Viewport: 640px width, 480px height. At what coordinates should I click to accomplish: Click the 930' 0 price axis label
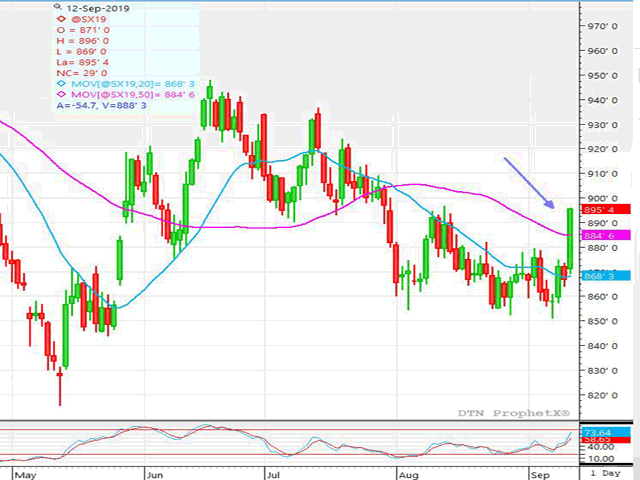tap(602, 125)
